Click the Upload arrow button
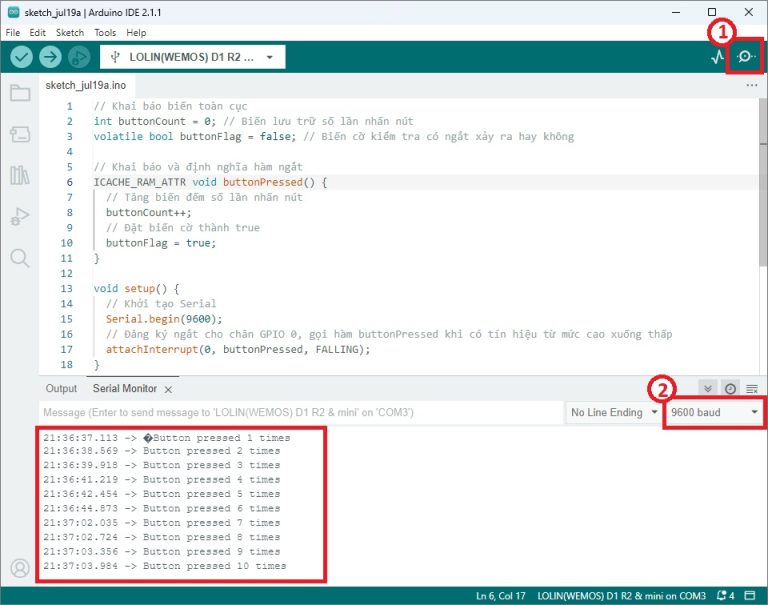768x605 pixels. click(50, 57)
